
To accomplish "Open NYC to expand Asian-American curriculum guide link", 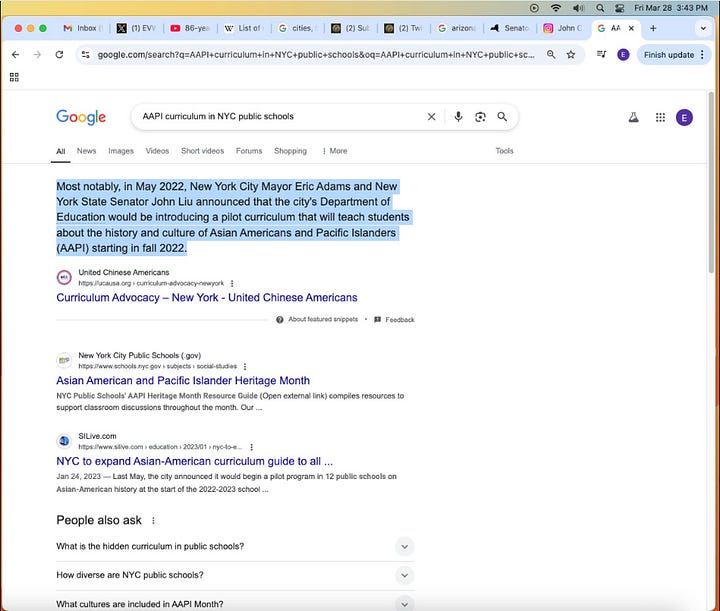I will pos(194,461).
